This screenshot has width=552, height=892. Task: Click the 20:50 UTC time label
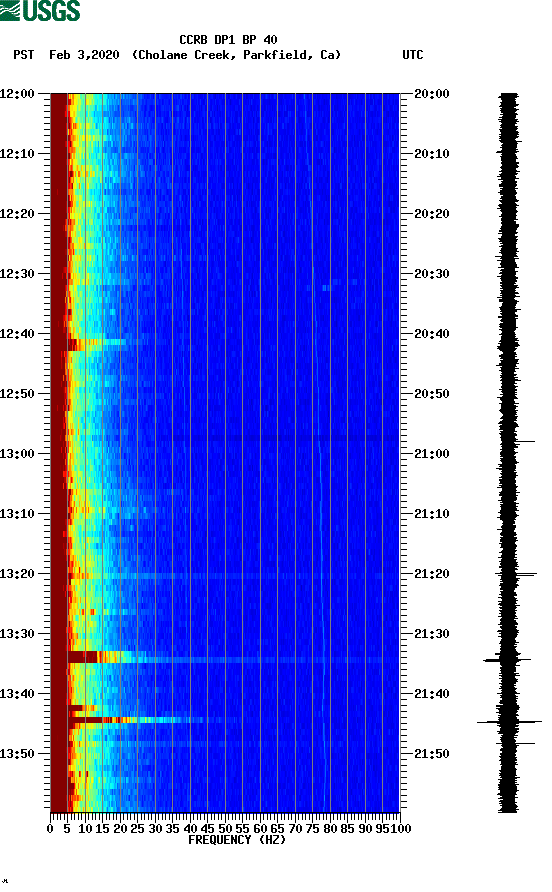coord(432,394)
